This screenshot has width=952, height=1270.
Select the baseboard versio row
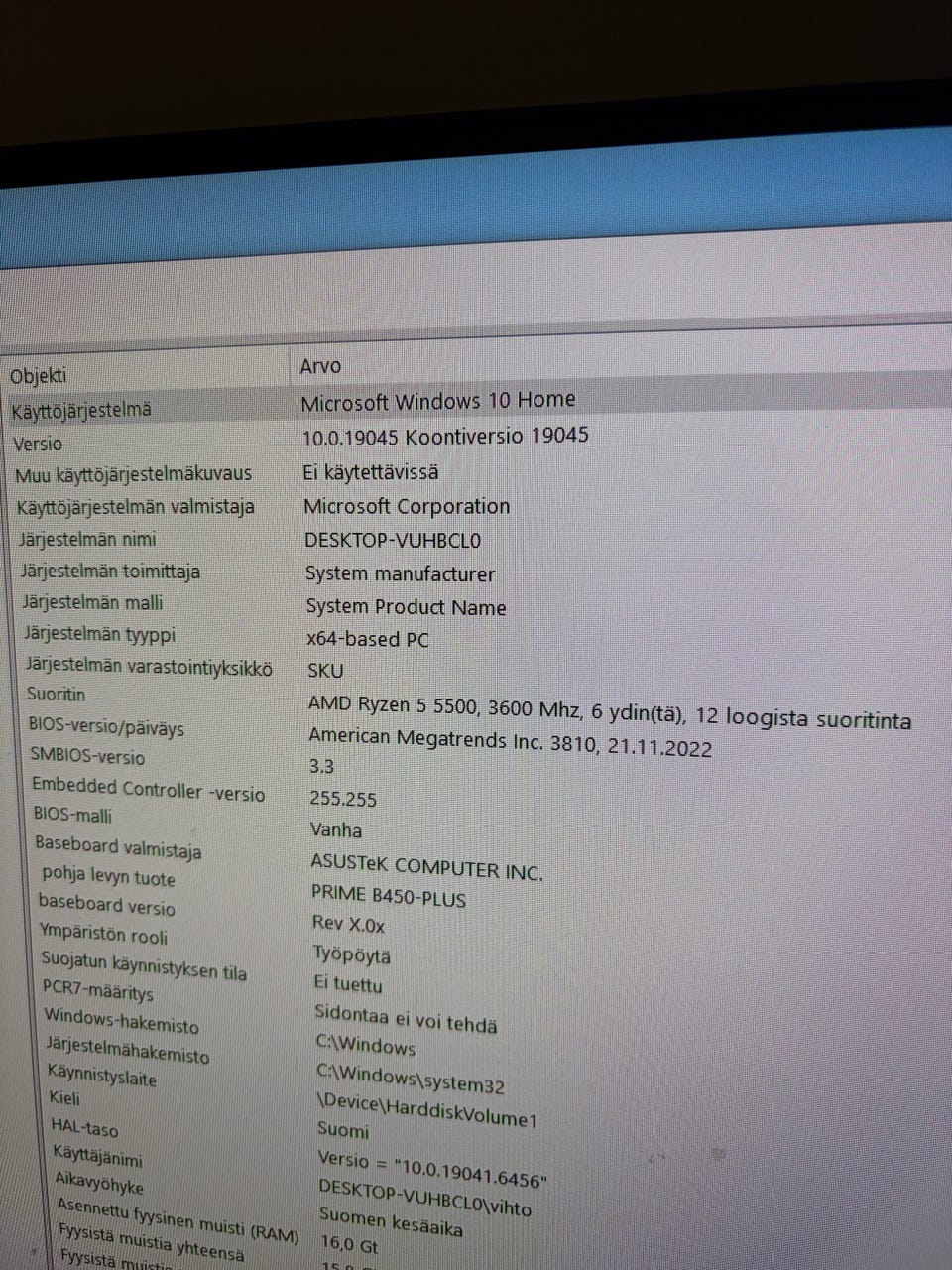[106, 904]
